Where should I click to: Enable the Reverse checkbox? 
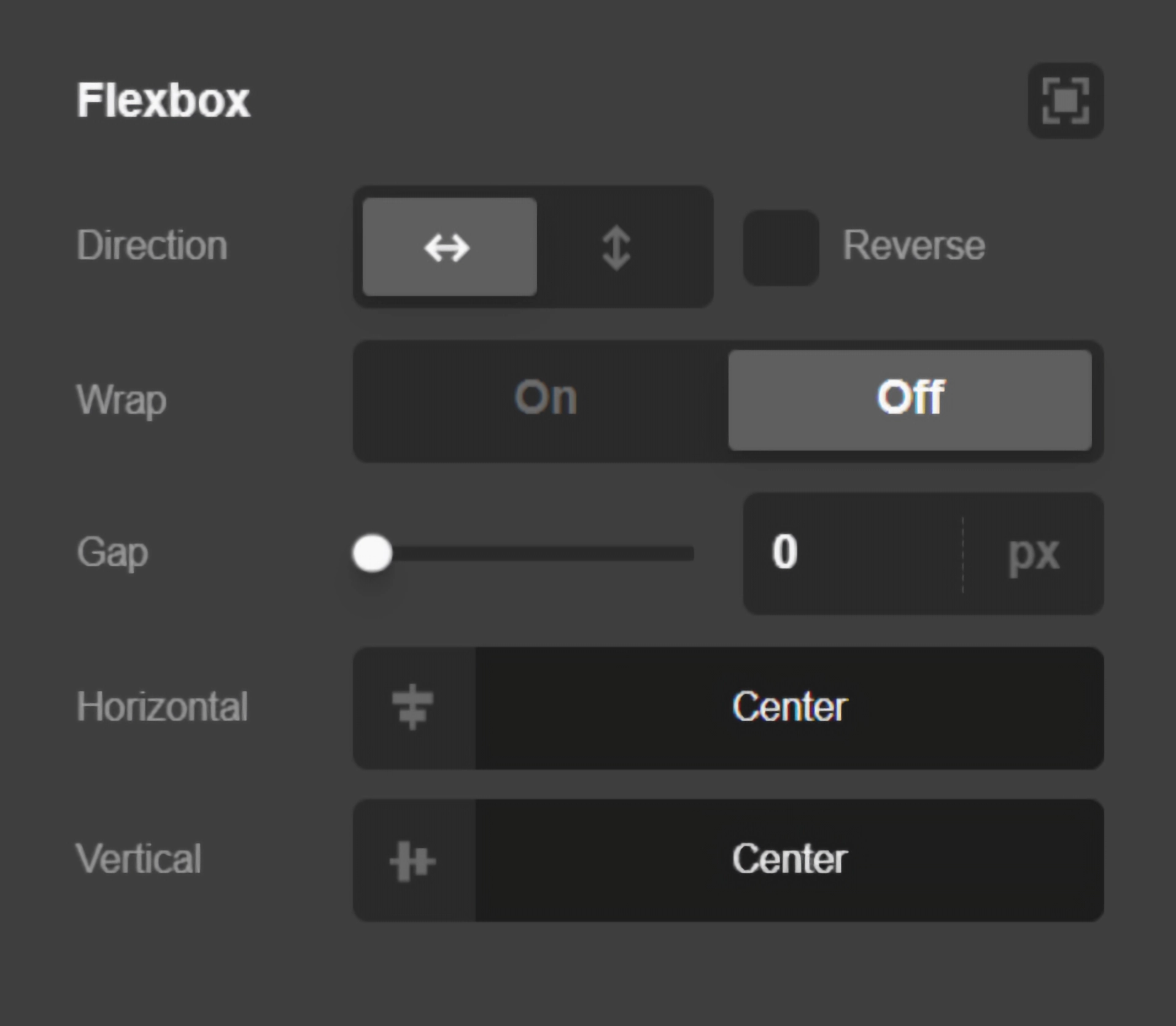(781, 247)
